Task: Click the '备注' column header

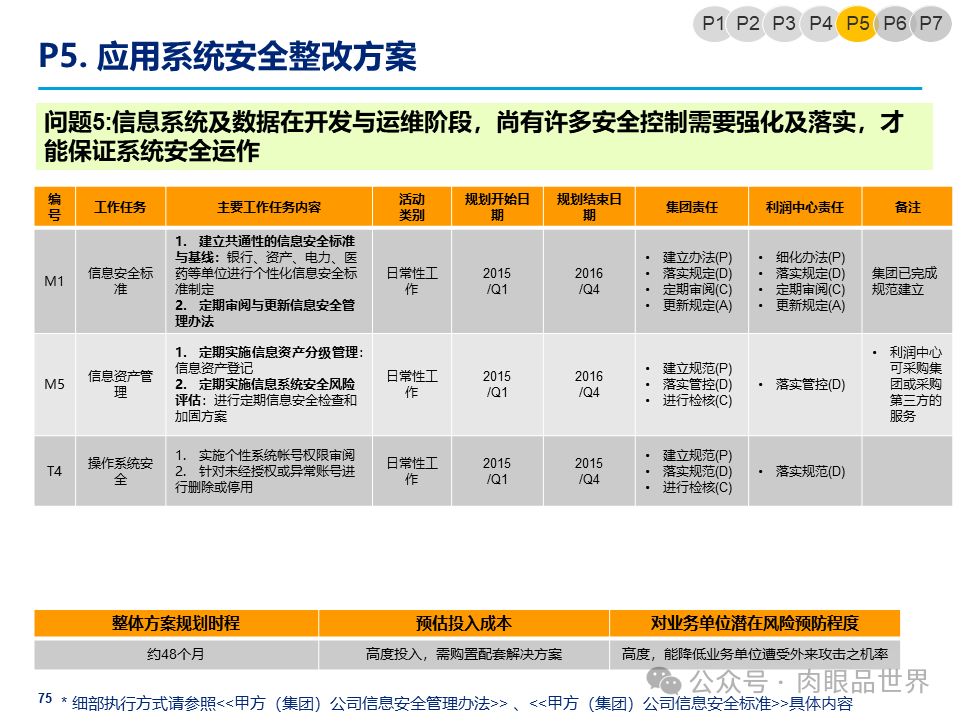Action: (907, 207)
